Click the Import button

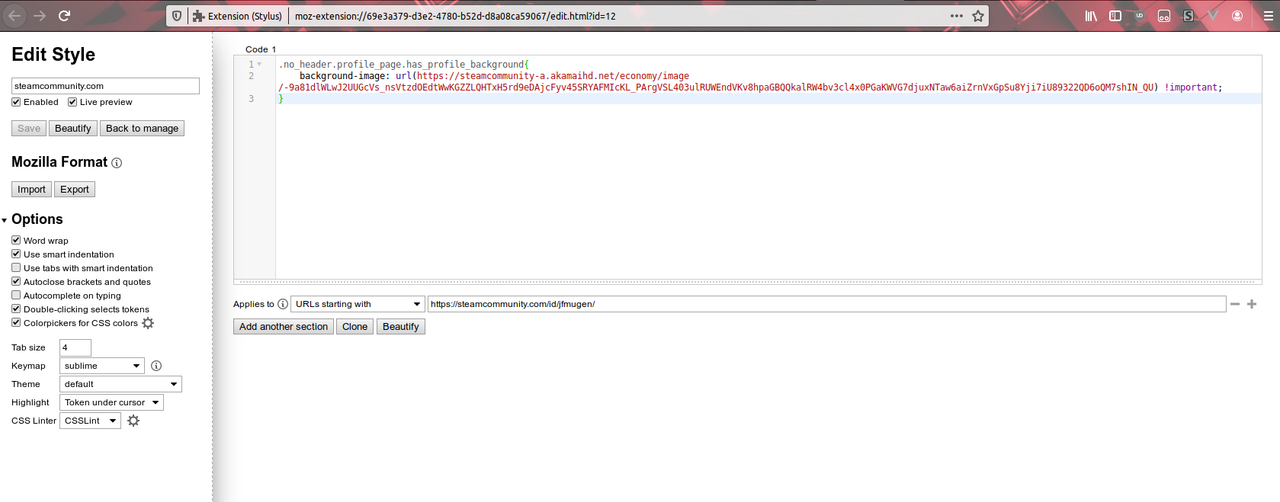31,189
